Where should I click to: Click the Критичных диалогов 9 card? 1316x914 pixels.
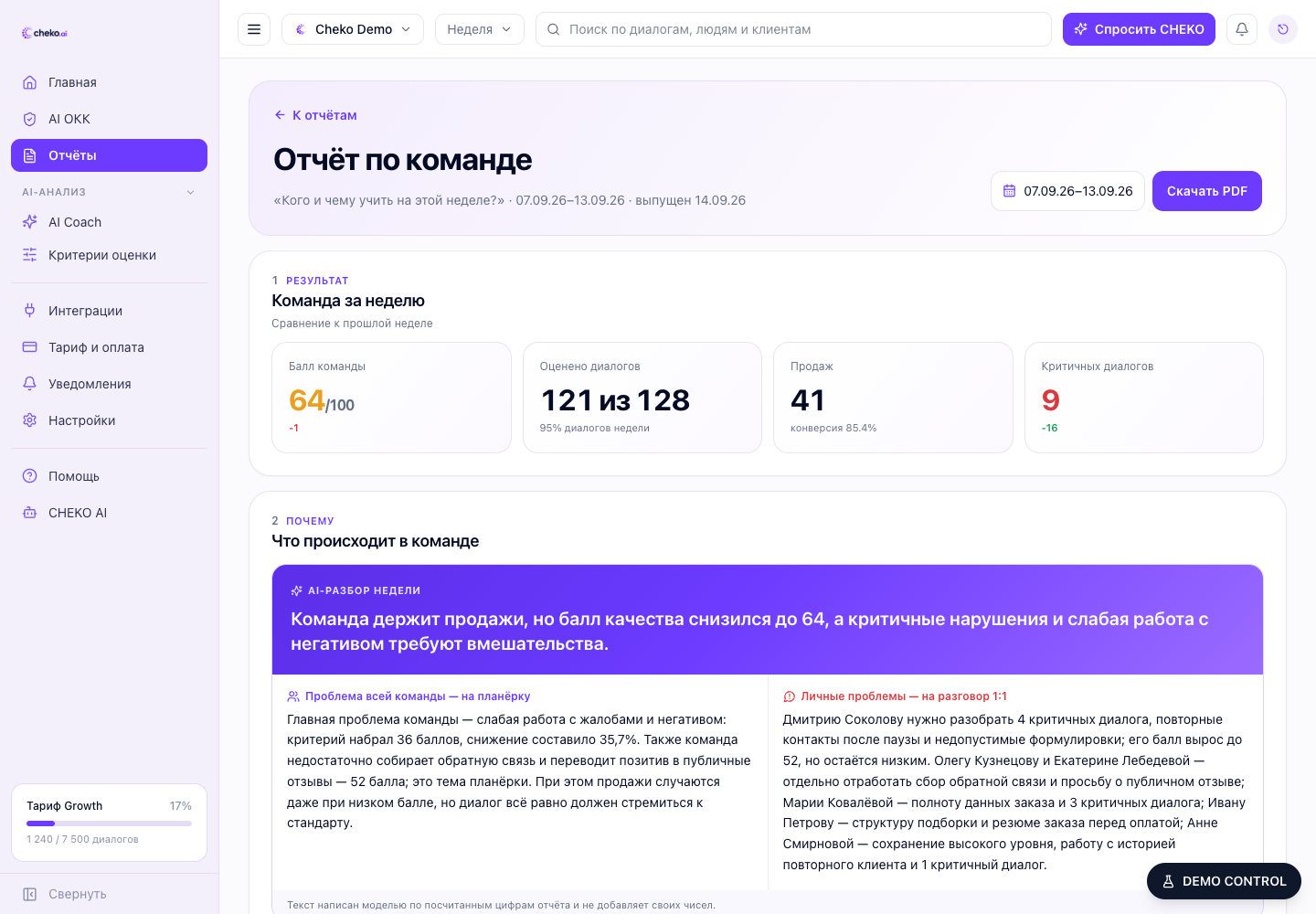[1144, 398]
